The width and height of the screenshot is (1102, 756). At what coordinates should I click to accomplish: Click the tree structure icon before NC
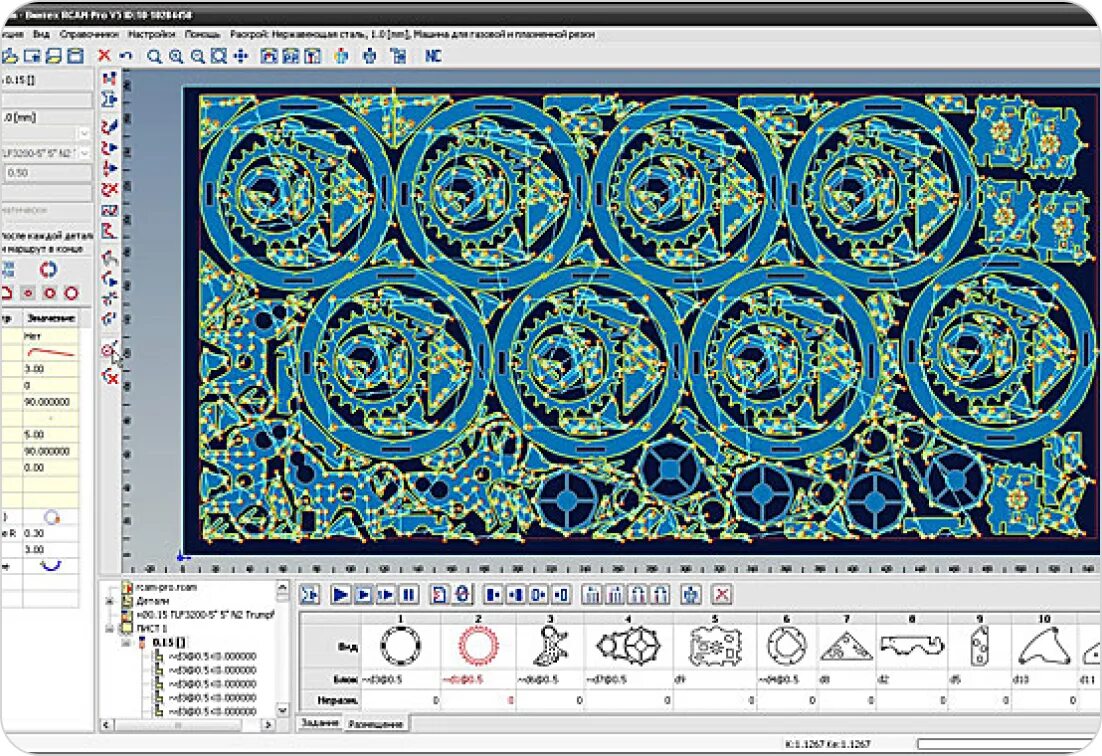[x=398, y=56]
